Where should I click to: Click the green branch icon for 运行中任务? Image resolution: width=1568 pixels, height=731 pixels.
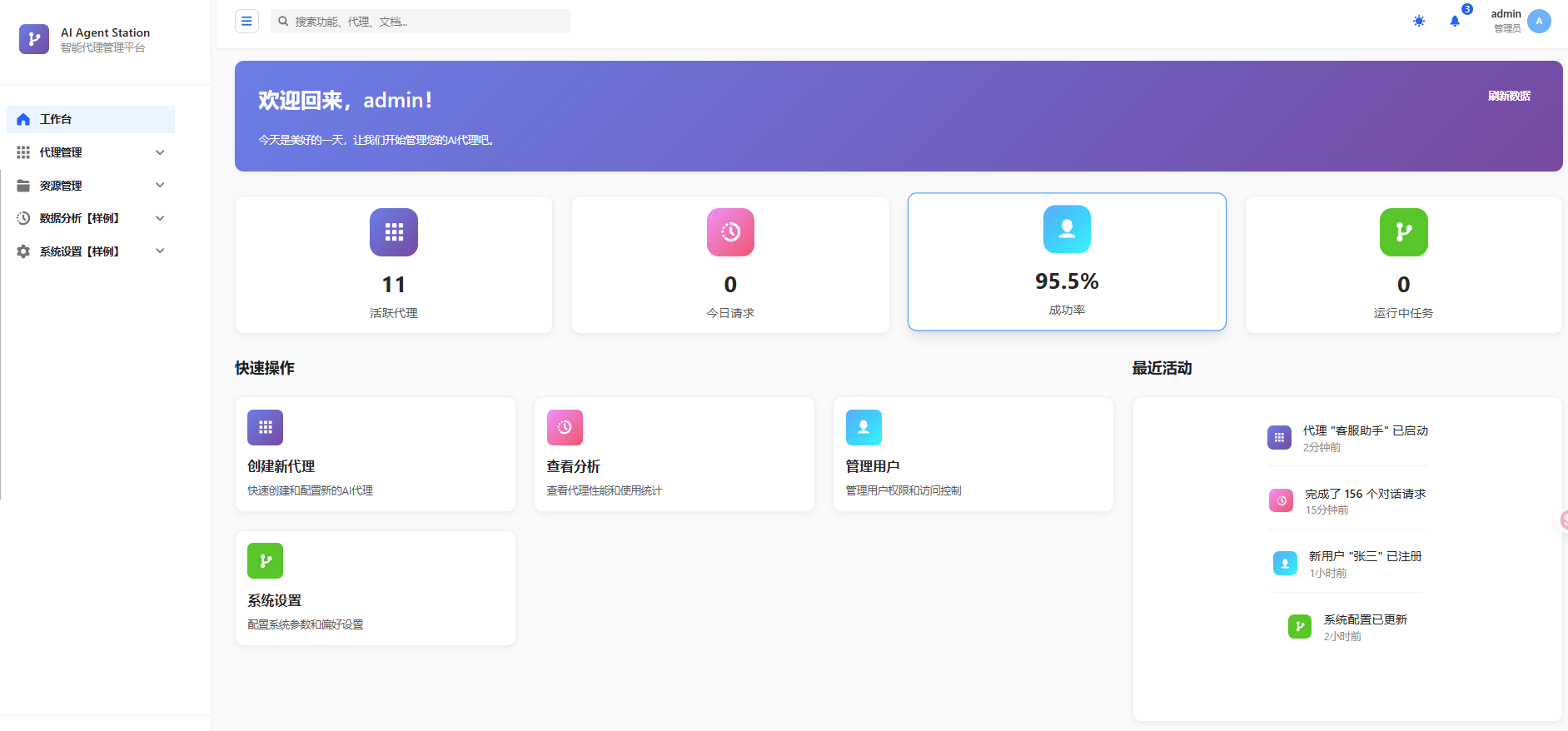coord(1403,232)
